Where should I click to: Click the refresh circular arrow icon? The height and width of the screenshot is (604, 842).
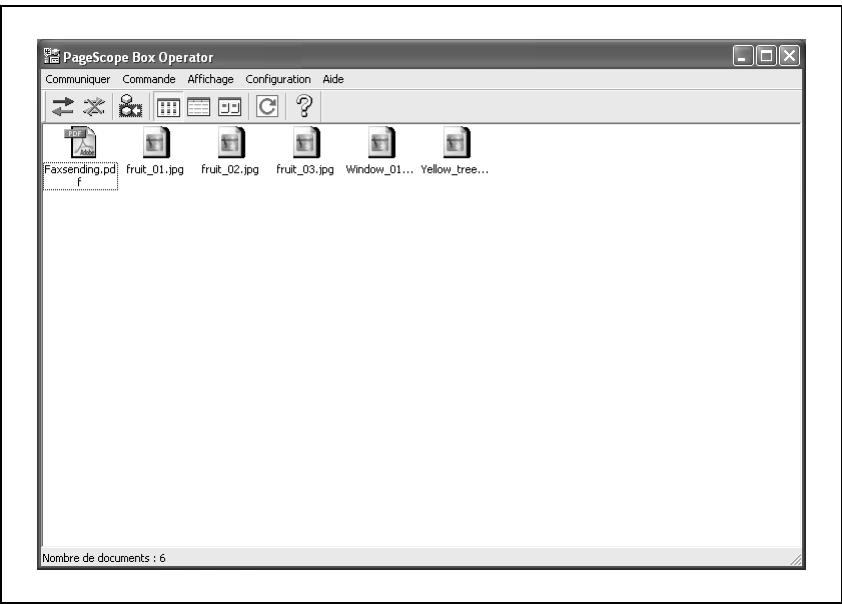pyautogui.click(x=267, y=106)
